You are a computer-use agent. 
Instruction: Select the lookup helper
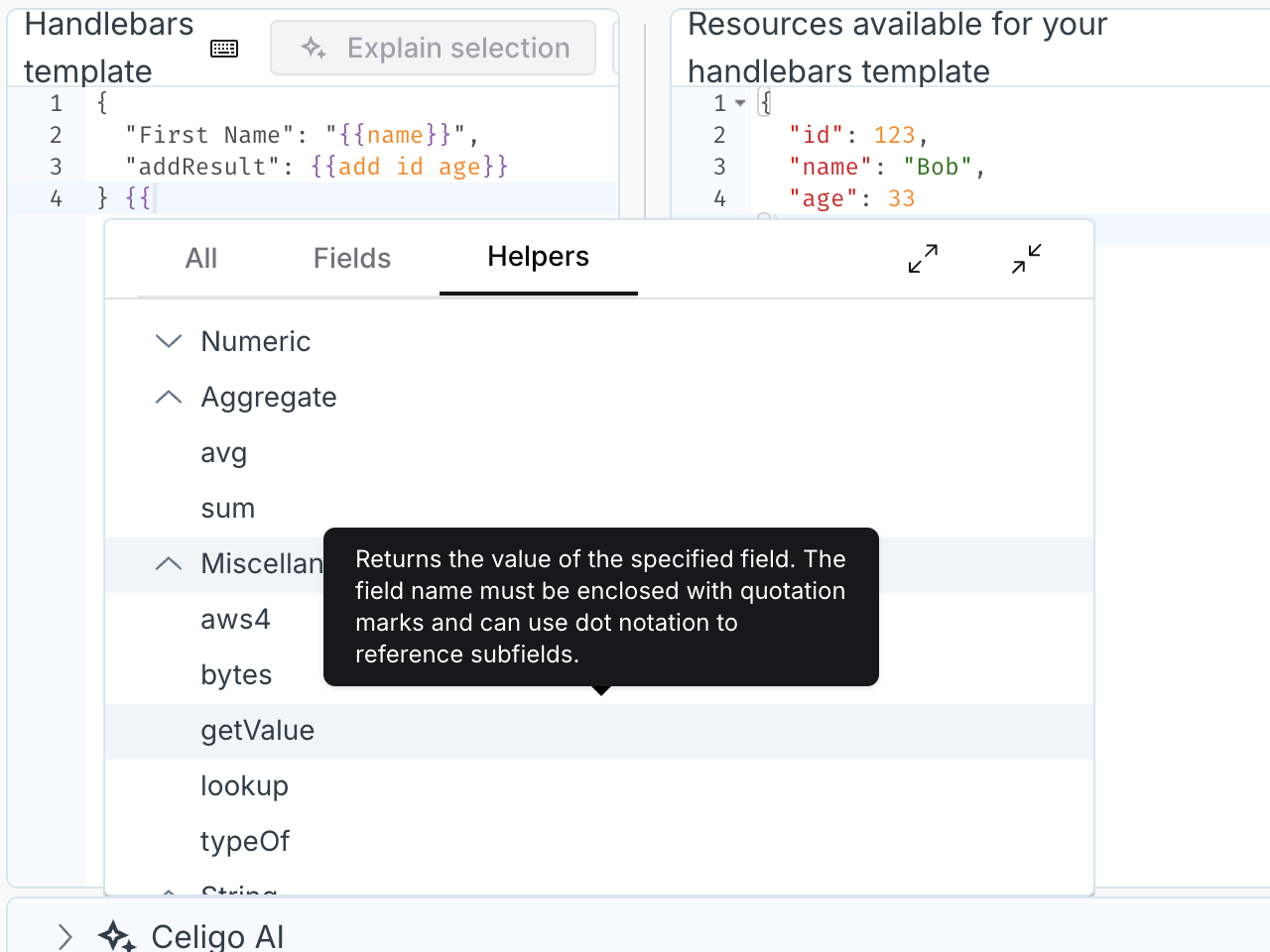pyautogui.click(x=599, y=786)
